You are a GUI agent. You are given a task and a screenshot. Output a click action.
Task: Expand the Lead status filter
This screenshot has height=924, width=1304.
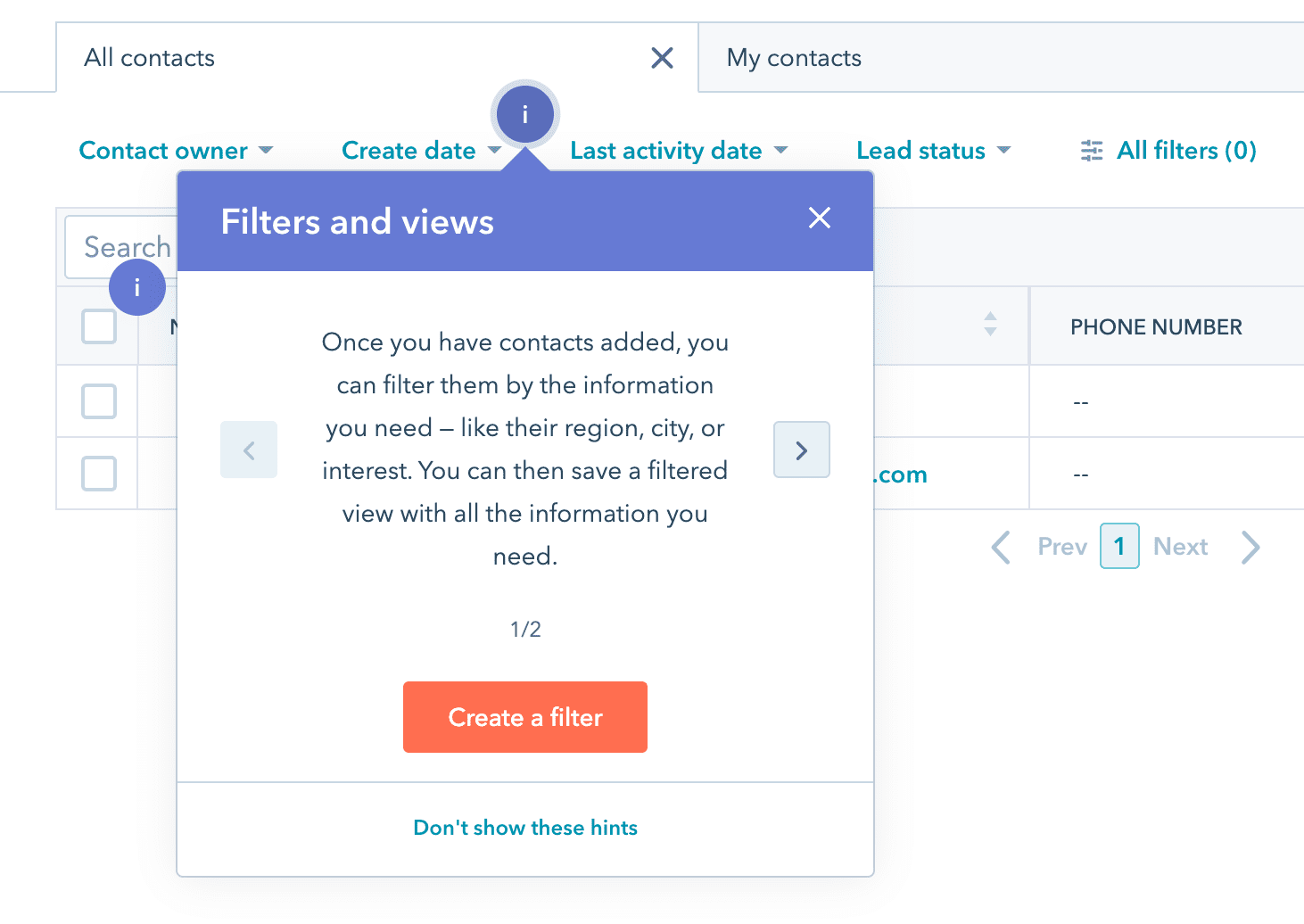point(933,150)
